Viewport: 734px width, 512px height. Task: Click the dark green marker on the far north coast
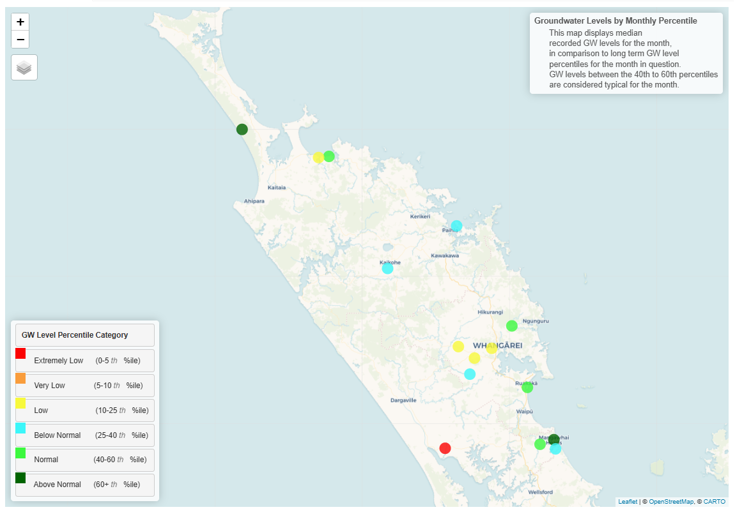[x=242, y=129]
